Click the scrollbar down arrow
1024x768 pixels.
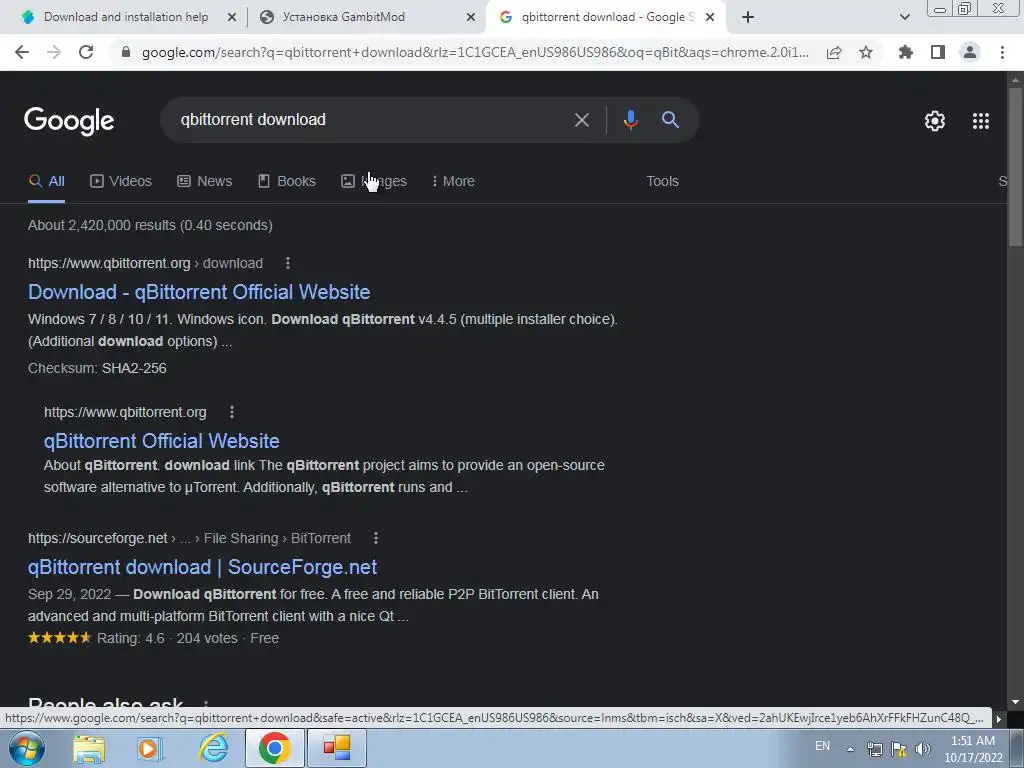pyautogui.click(x=1015, y=702)
